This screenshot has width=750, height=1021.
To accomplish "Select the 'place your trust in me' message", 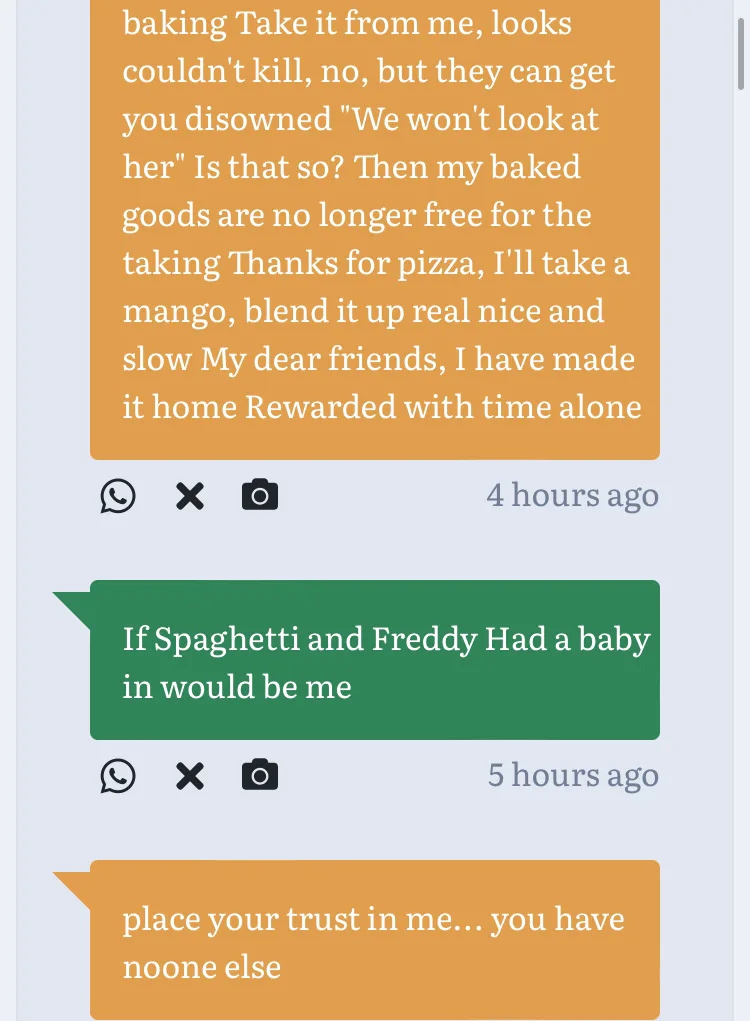I will click(x=375, y=942).
